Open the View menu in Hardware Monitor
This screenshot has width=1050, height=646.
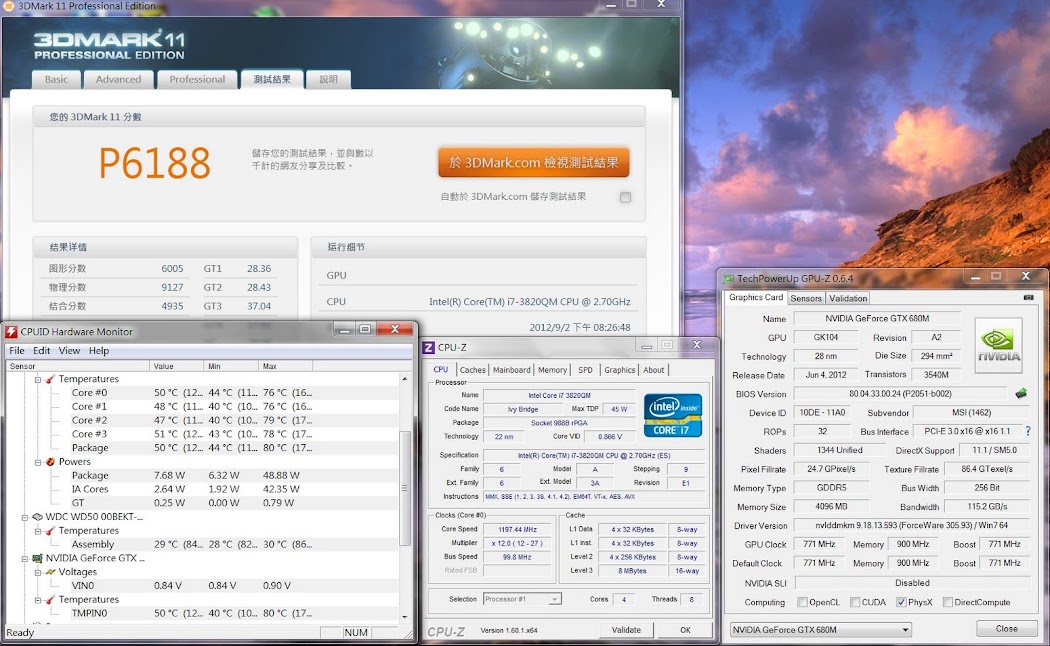69,351
